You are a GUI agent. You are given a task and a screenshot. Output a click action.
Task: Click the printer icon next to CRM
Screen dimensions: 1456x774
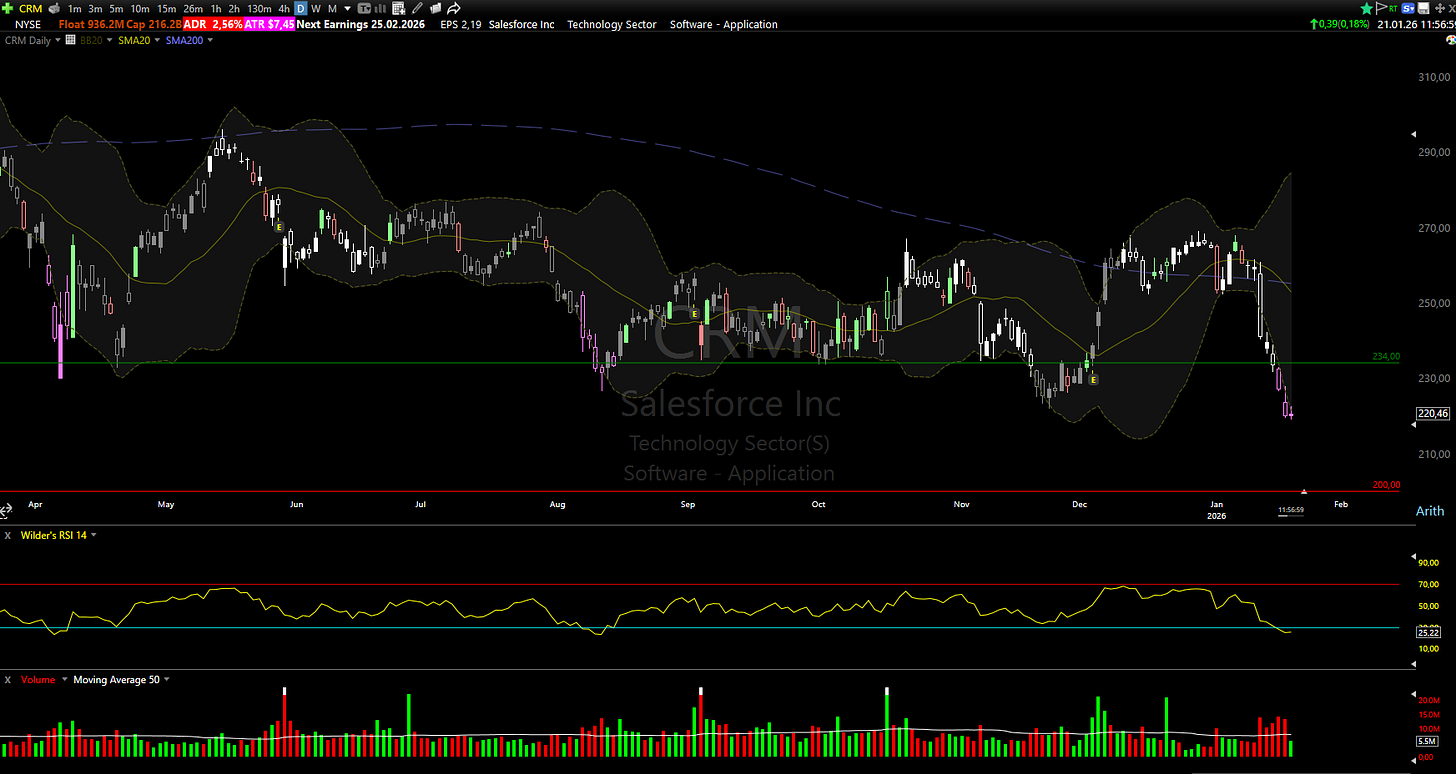pos(54,8)
